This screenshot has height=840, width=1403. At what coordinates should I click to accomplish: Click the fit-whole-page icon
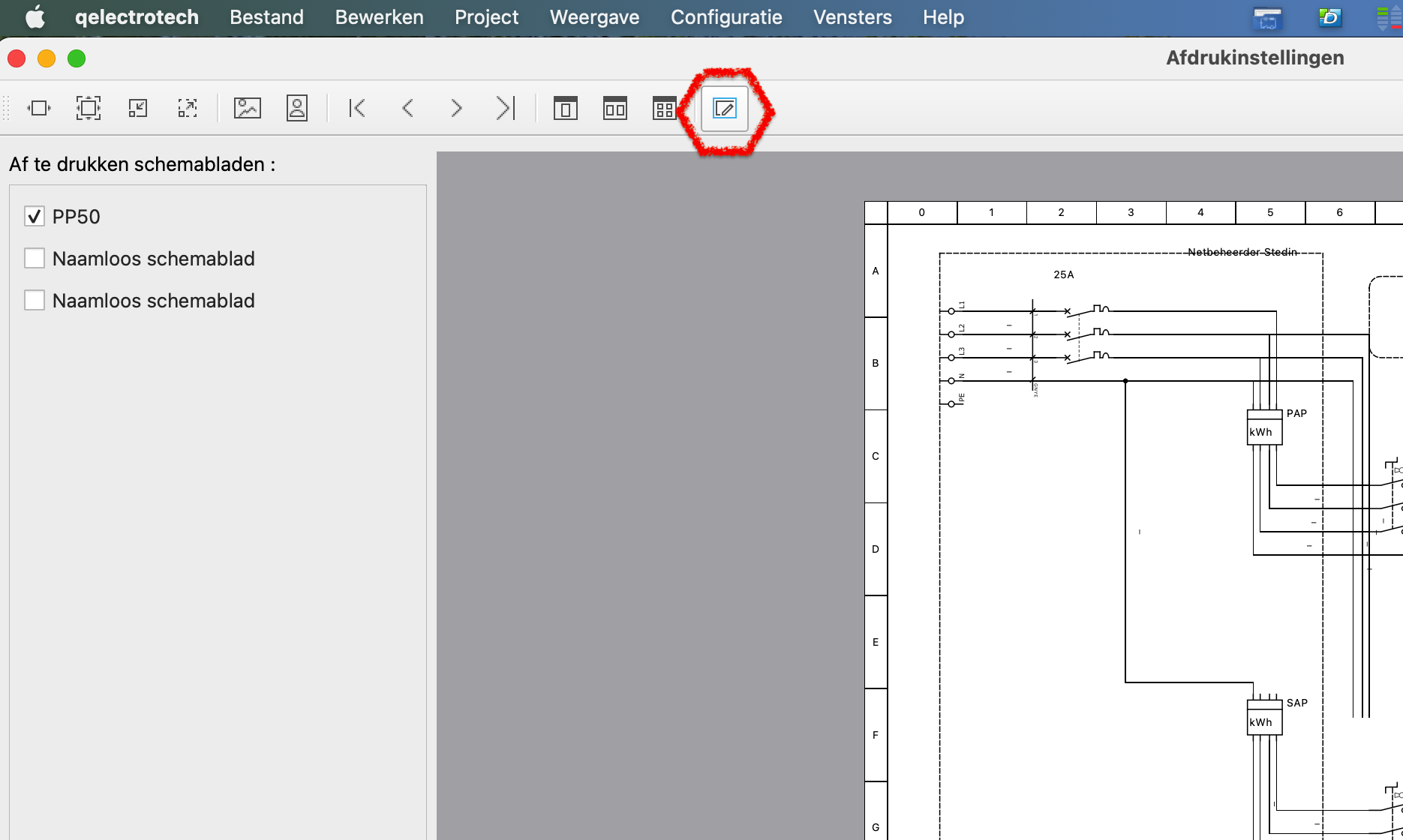coord(89,109)
